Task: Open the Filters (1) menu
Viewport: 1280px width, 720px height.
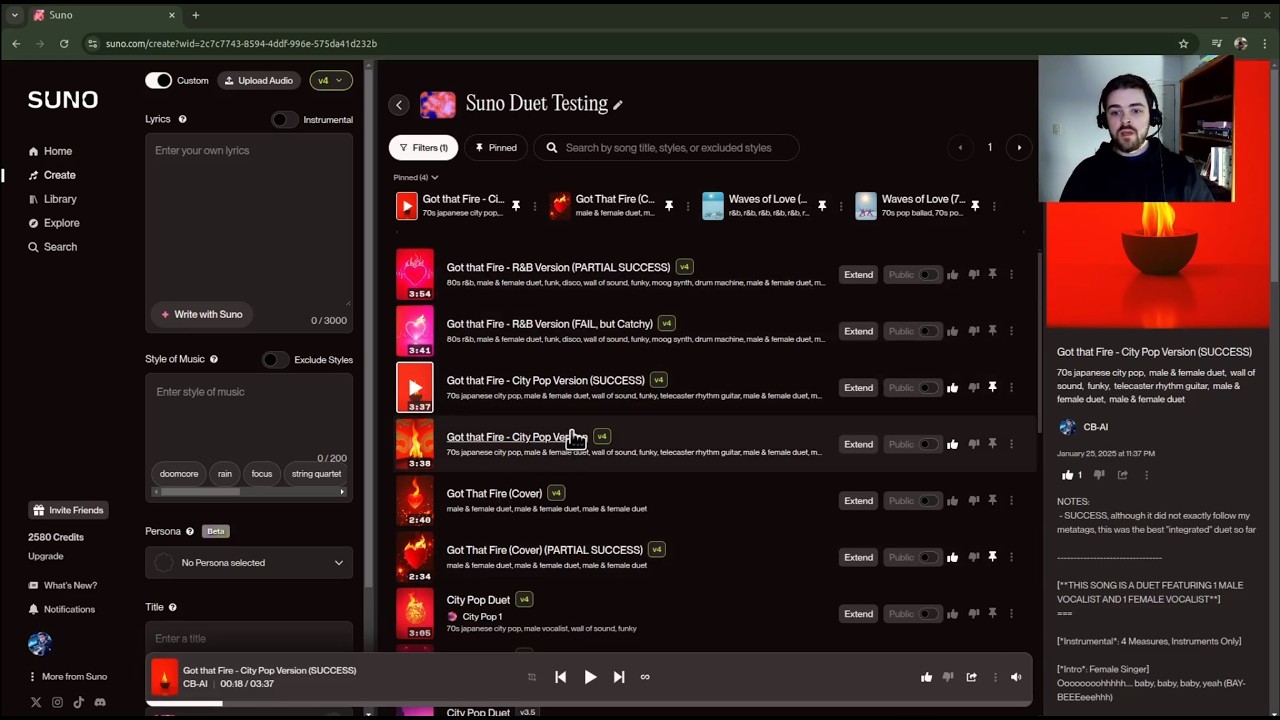Action: [x=423, y=148]
